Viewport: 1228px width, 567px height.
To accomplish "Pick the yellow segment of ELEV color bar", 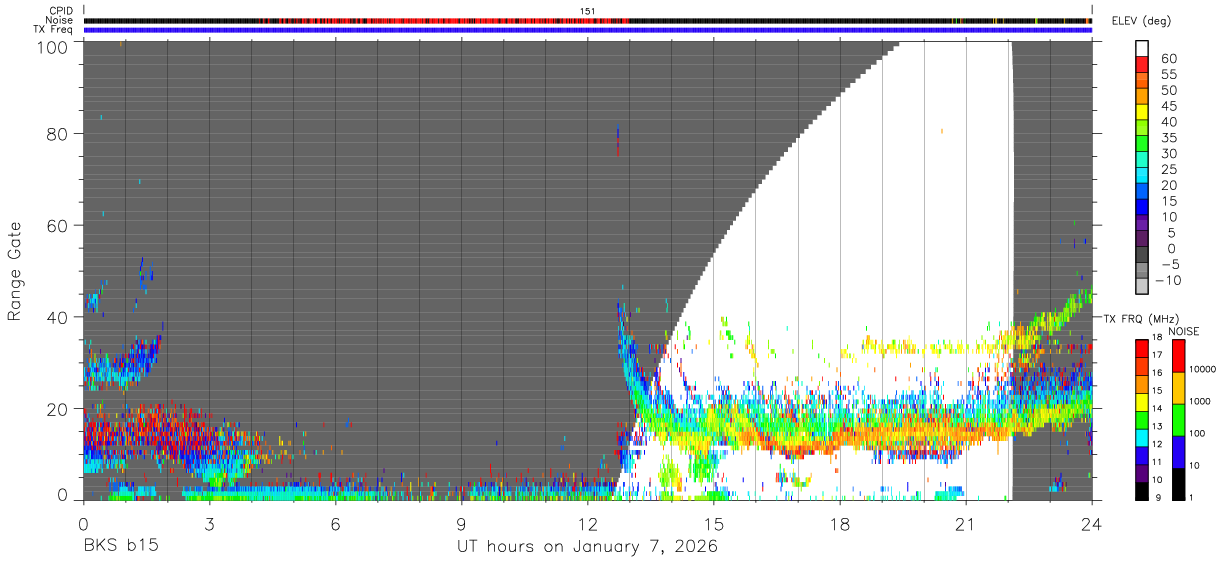I will [1142, 113].
